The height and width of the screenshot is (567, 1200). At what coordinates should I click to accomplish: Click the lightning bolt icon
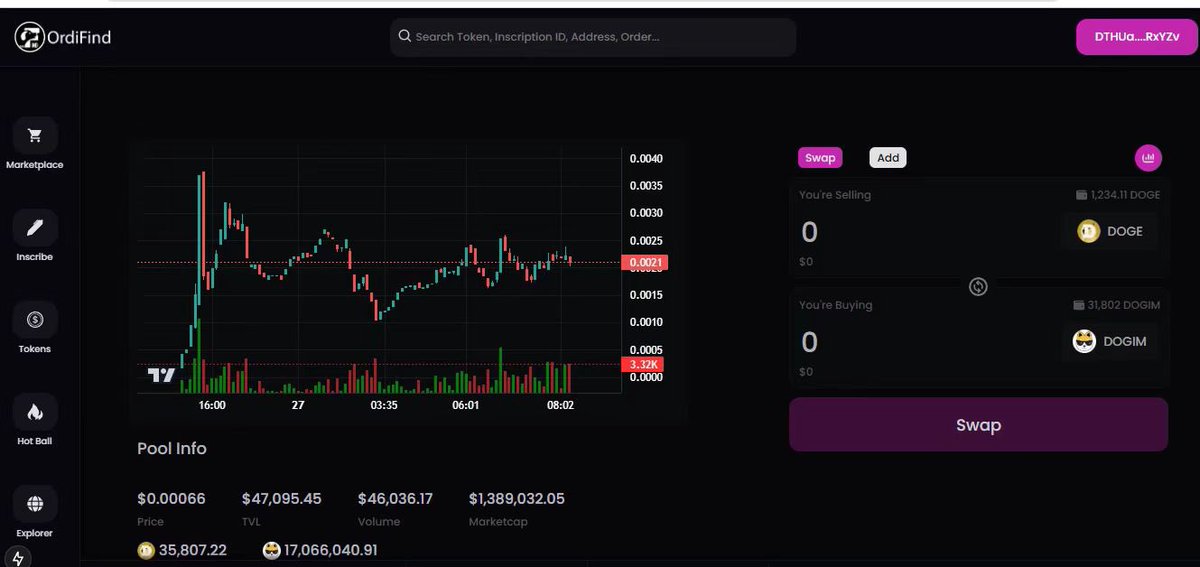18,557
